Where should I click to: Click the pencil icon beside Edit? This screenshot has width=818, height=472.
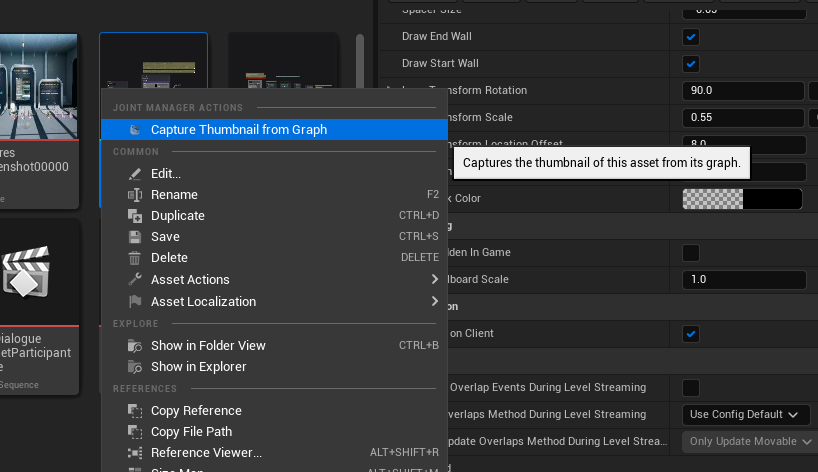(x=134, y=174)
